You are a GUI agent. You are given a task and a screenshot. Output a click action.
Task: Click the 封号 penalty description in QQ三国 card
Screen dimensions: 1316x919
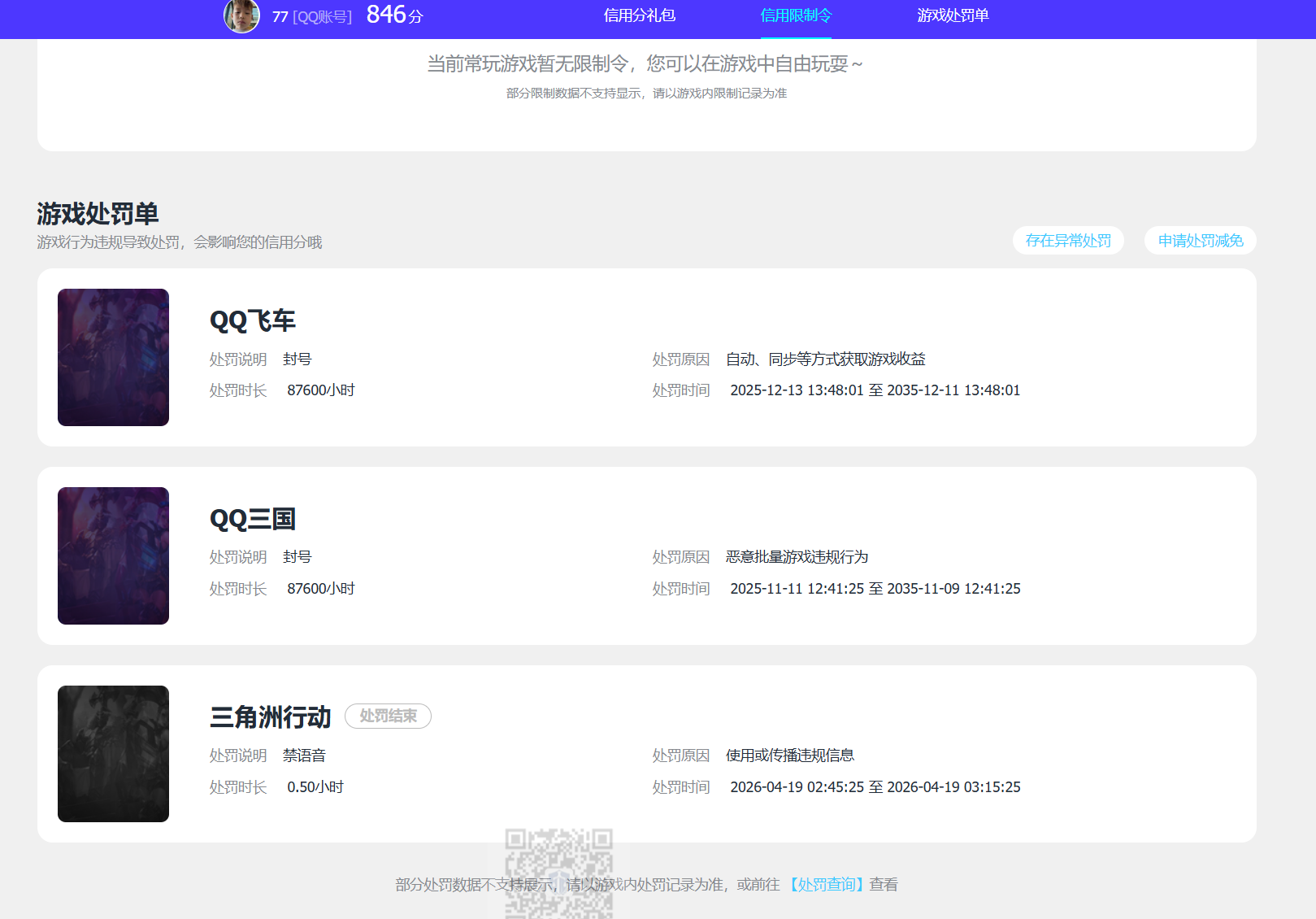298,557
